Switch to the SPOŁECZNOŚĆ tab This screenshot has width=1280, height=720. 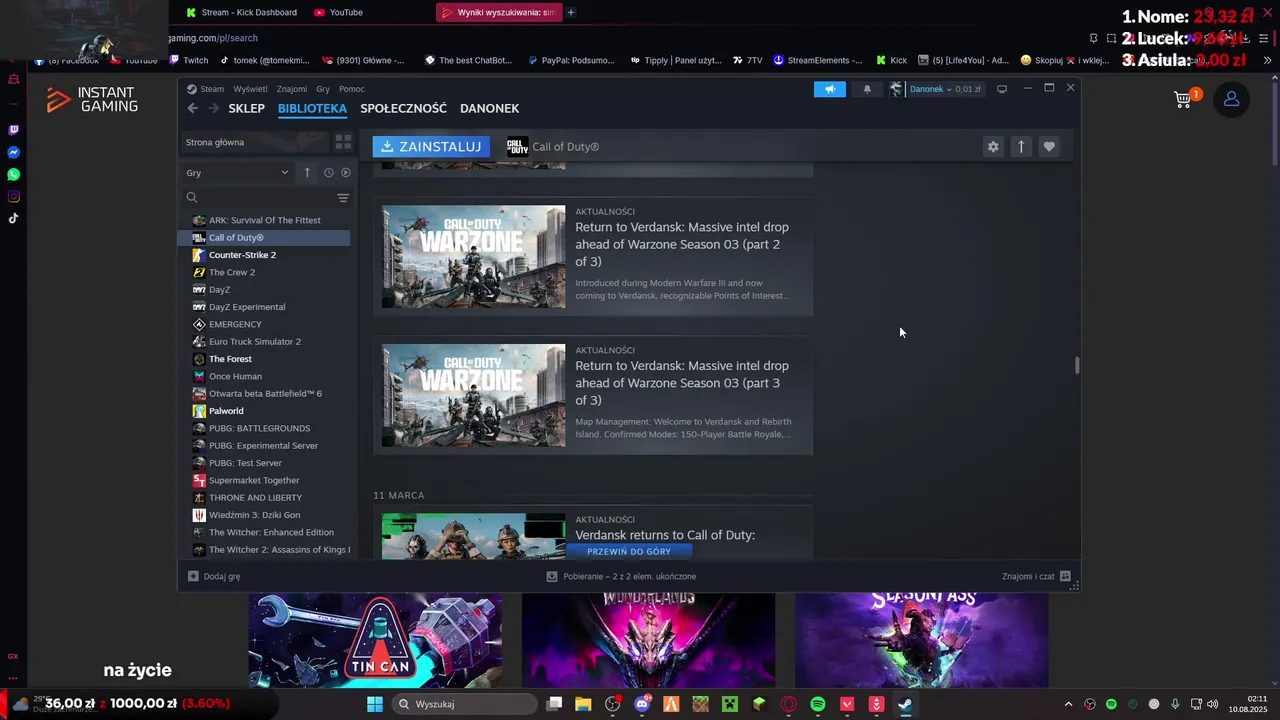403,108
